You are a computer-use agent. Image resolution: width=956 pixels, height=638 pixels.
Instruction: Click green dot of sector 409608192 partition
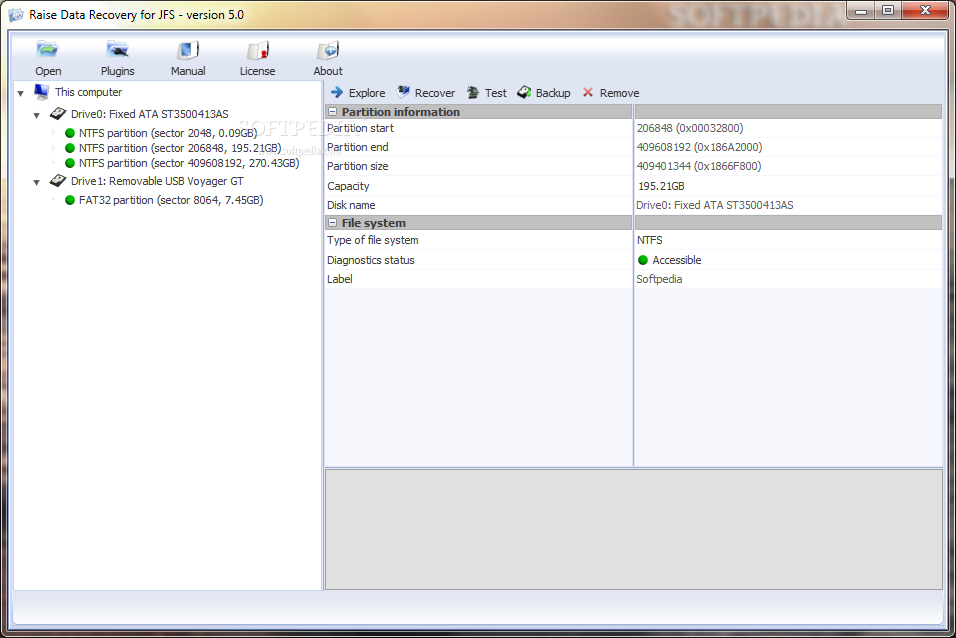point(70,163)
